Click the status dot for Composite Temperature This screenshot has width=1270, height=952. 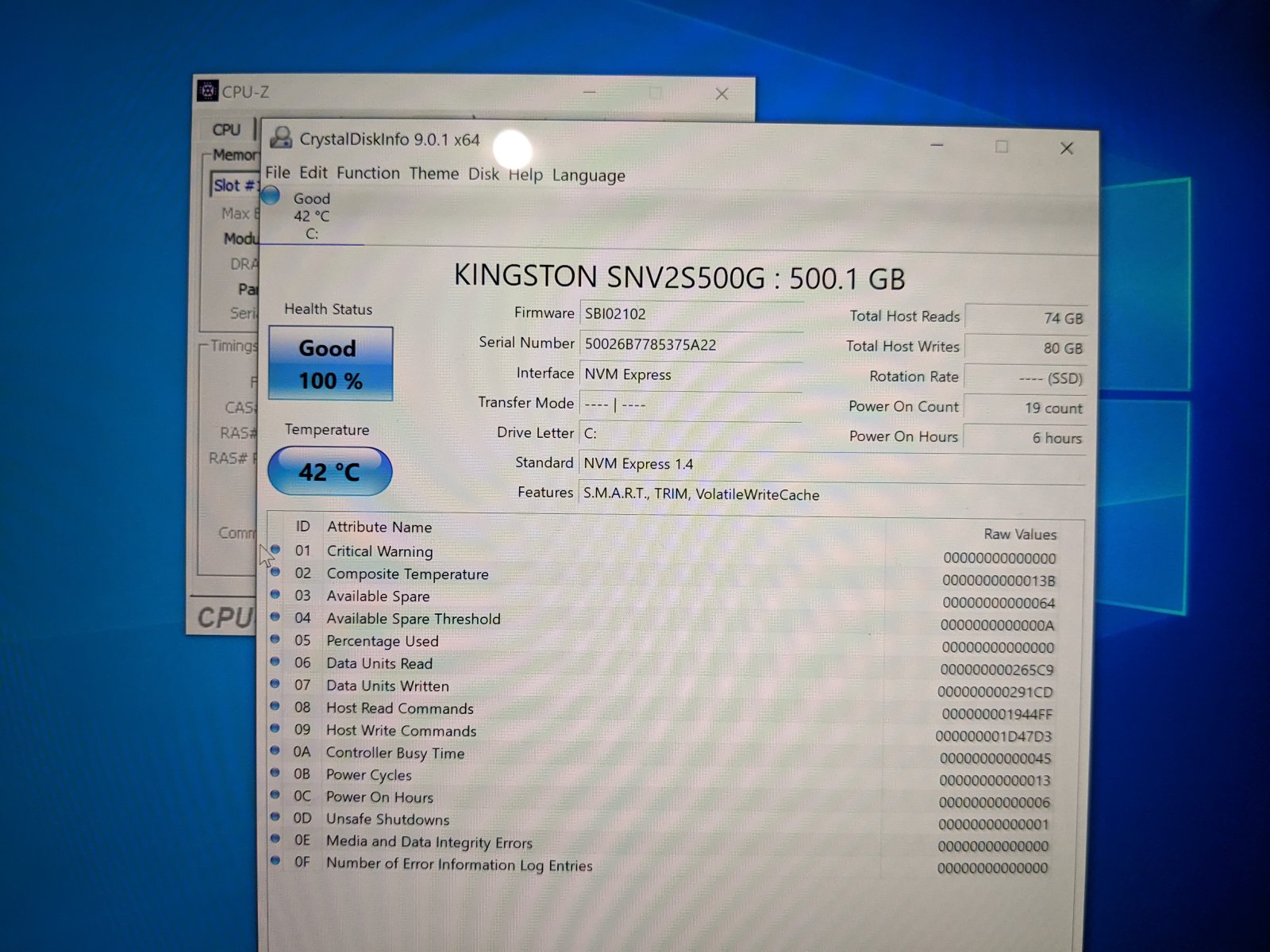coord(275,571)
